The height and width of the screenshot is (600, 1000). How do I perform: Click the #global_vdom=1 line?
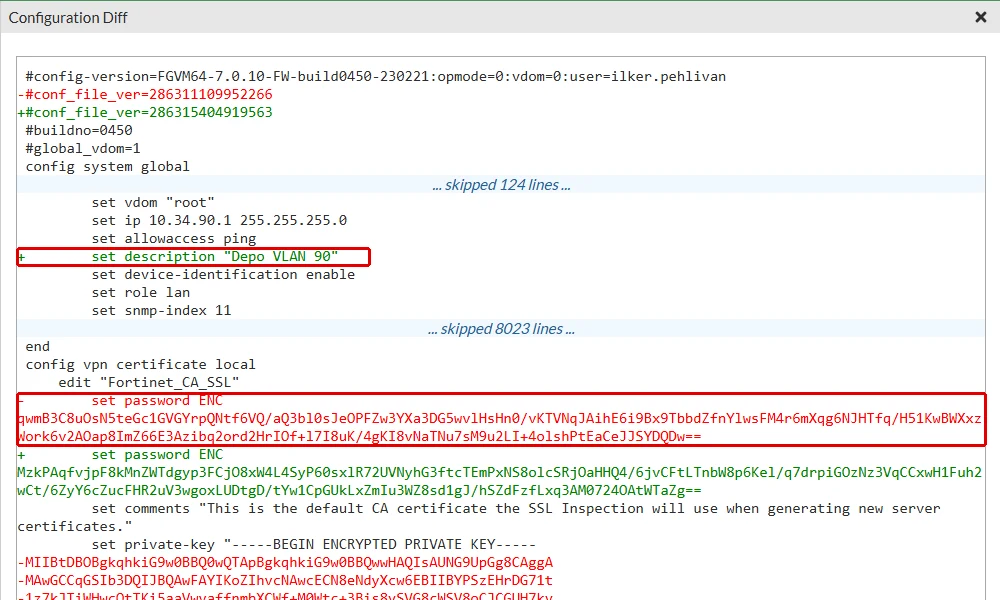(x=82, y=149)
